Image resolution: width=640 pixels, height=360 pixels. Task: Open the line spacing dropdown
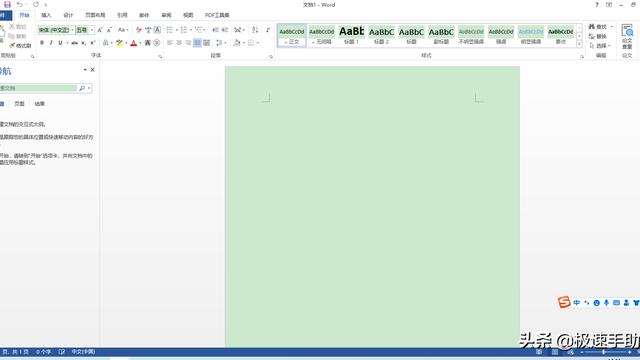point(221,43)
